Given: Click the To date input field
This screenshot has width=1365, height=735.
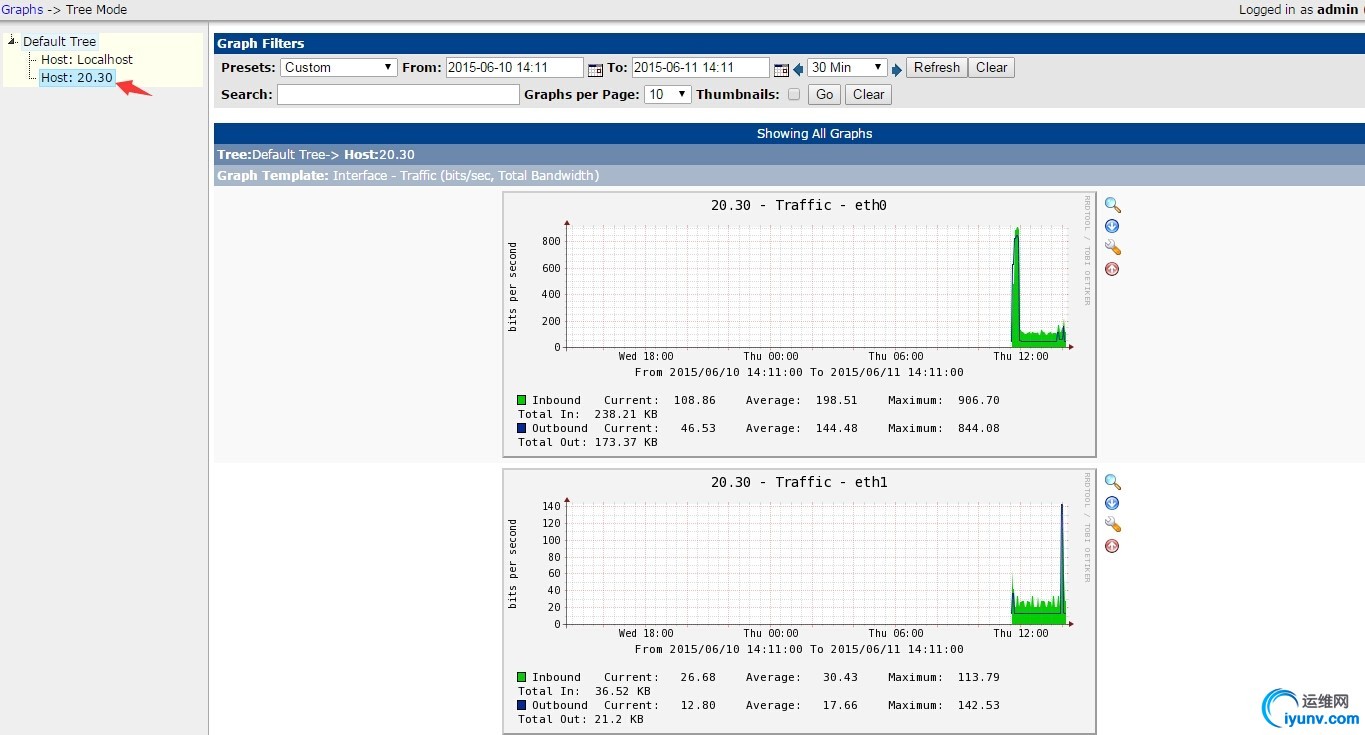Looking at the screenshot, I should point(701,68).
